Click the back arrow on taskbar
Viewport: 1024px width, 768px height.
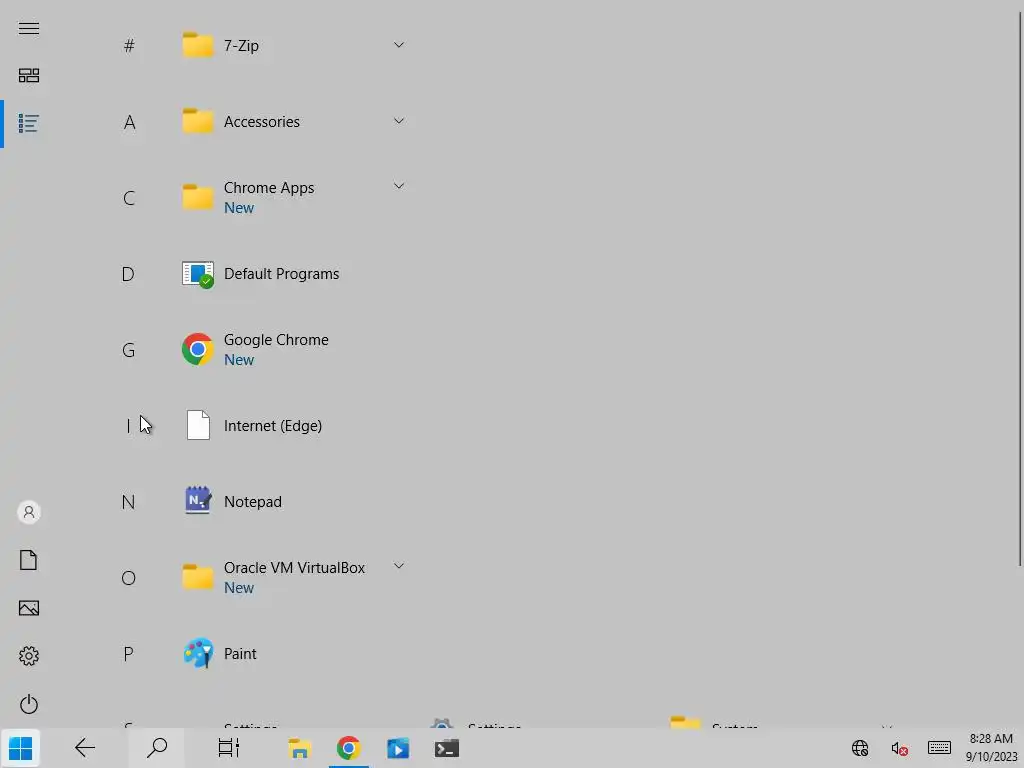point(85,748)
